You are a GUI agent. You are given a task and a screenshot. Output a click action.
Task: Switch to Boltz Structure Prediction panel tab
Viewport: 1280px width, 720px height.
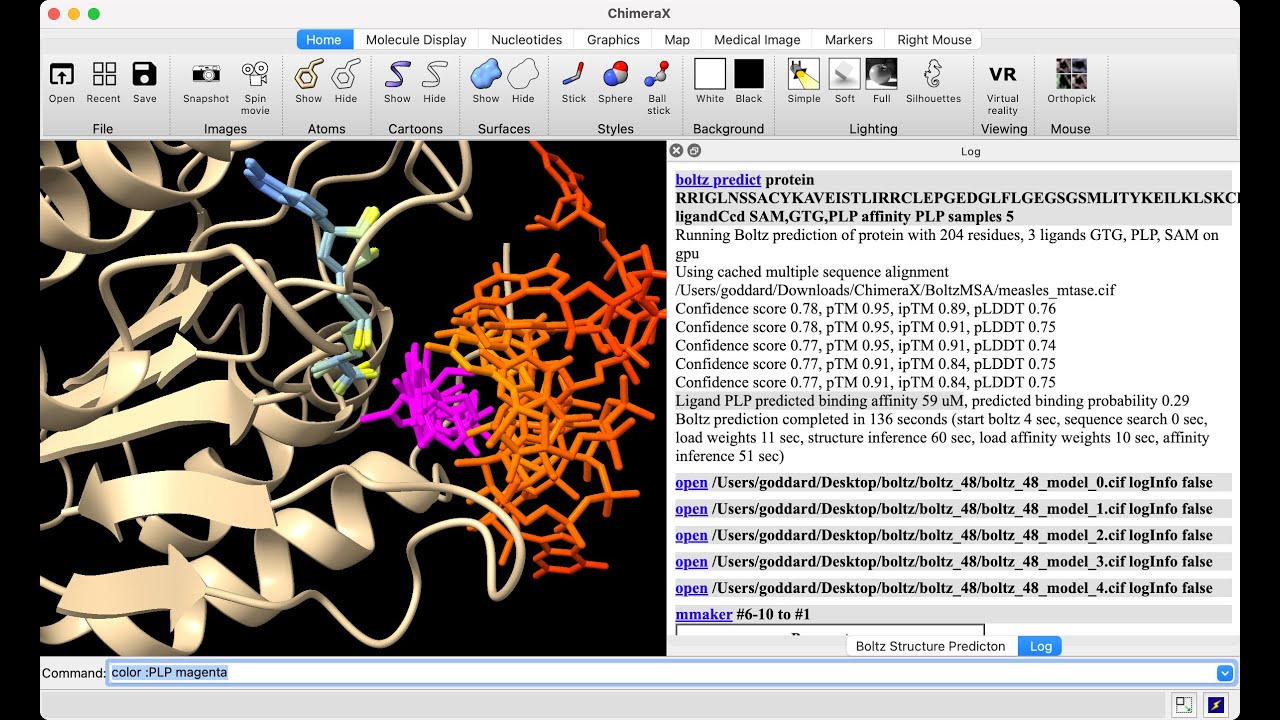pos(931,646)
